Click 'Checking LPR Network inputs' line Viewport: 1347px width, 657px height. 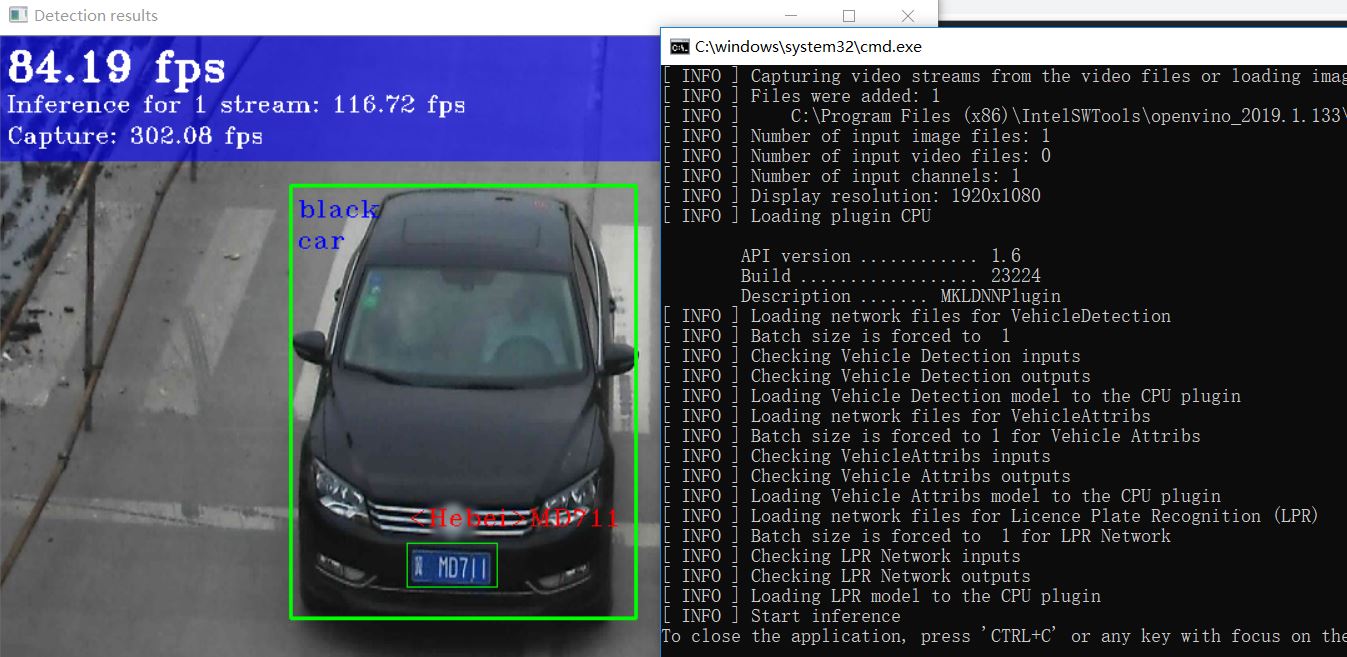click(841, 556)
